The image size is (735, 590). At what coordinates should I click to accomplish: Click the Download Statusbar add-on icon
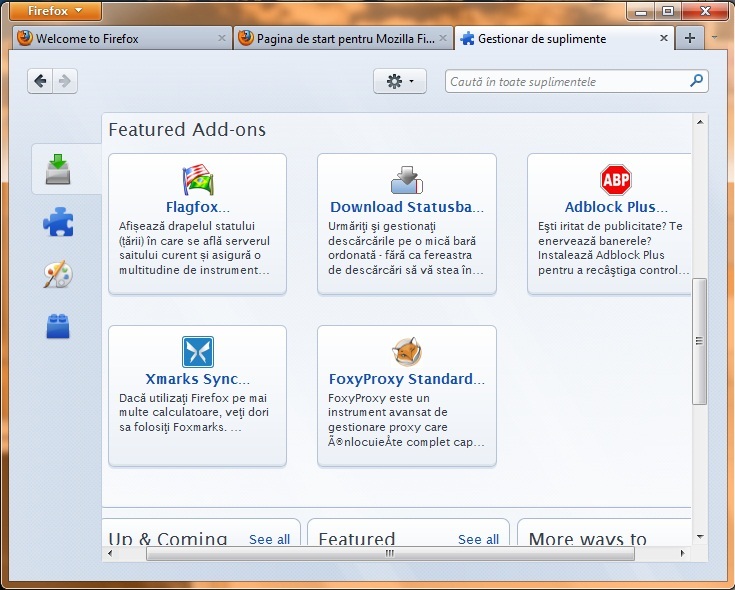click(407, 179)
